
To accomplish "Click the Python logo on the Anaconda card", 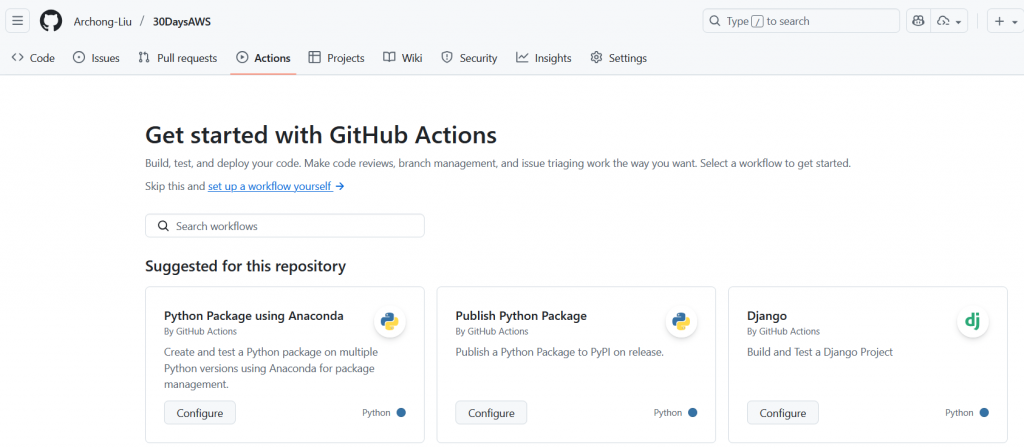I will (390, 321).
